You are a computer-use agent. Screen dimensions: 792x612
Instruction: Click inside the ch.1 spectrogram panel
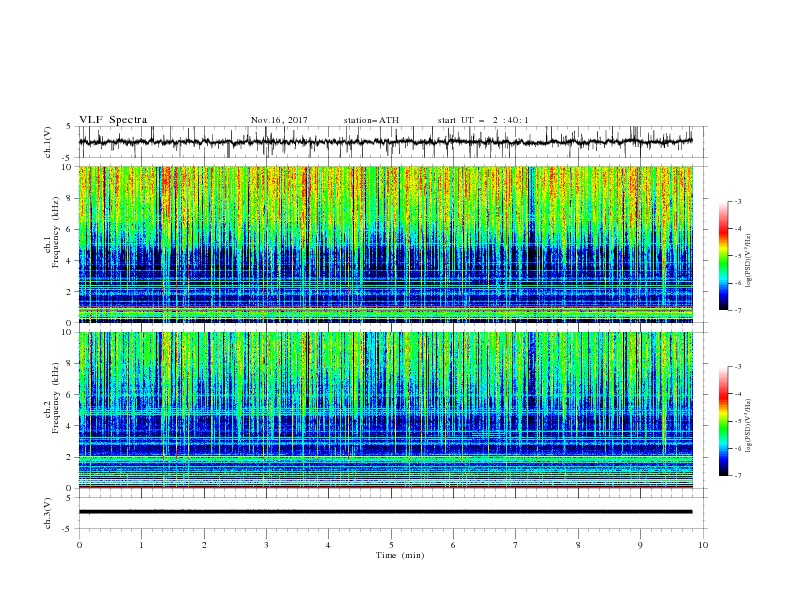(385, 244)
